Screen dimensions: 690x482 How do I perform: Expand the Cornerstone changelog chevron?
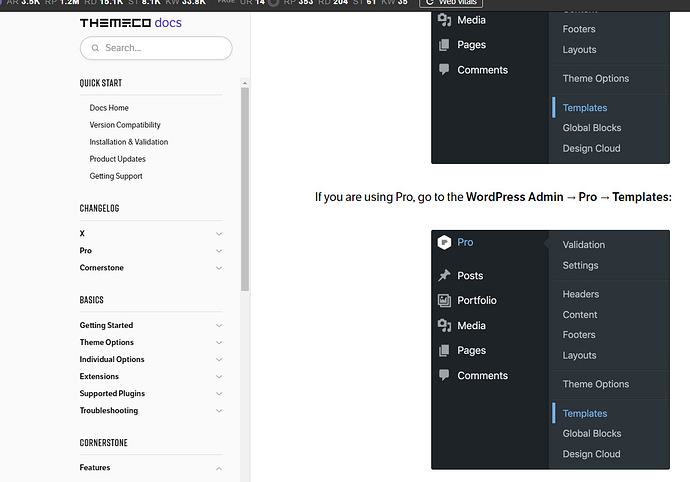219,268
